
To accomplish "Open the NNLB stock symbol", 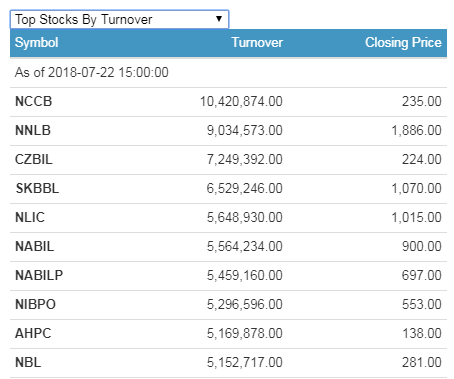I will [x=33, y=130].
